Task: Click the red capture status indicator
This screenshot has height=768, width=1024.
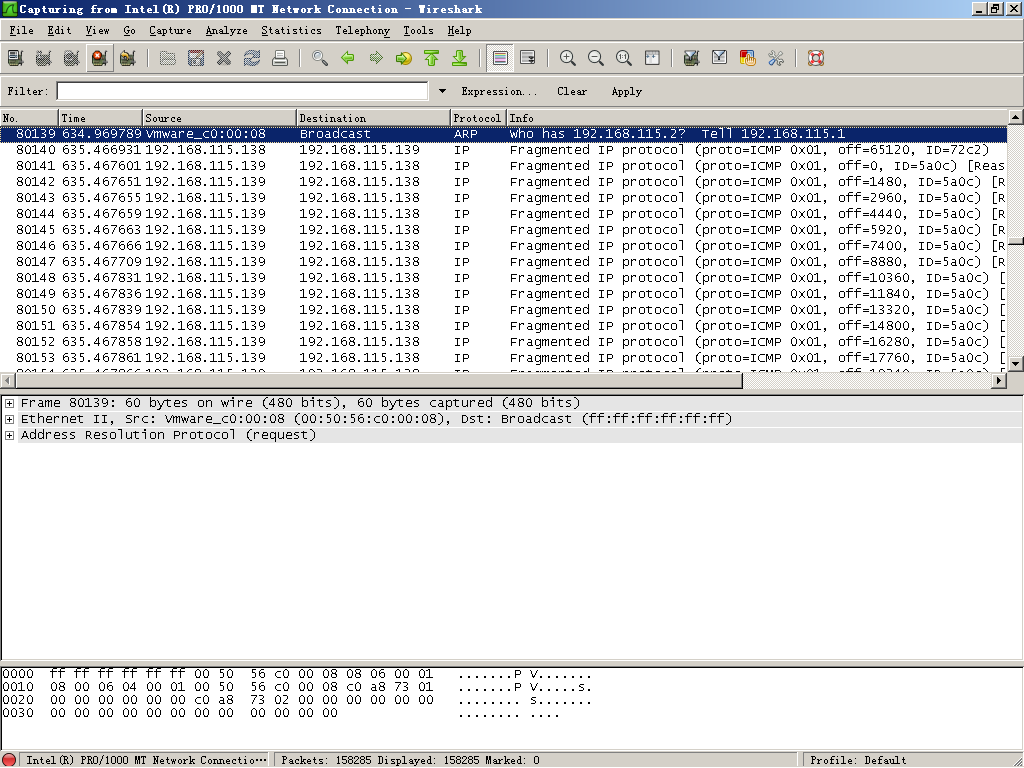Action: point(9,760)
